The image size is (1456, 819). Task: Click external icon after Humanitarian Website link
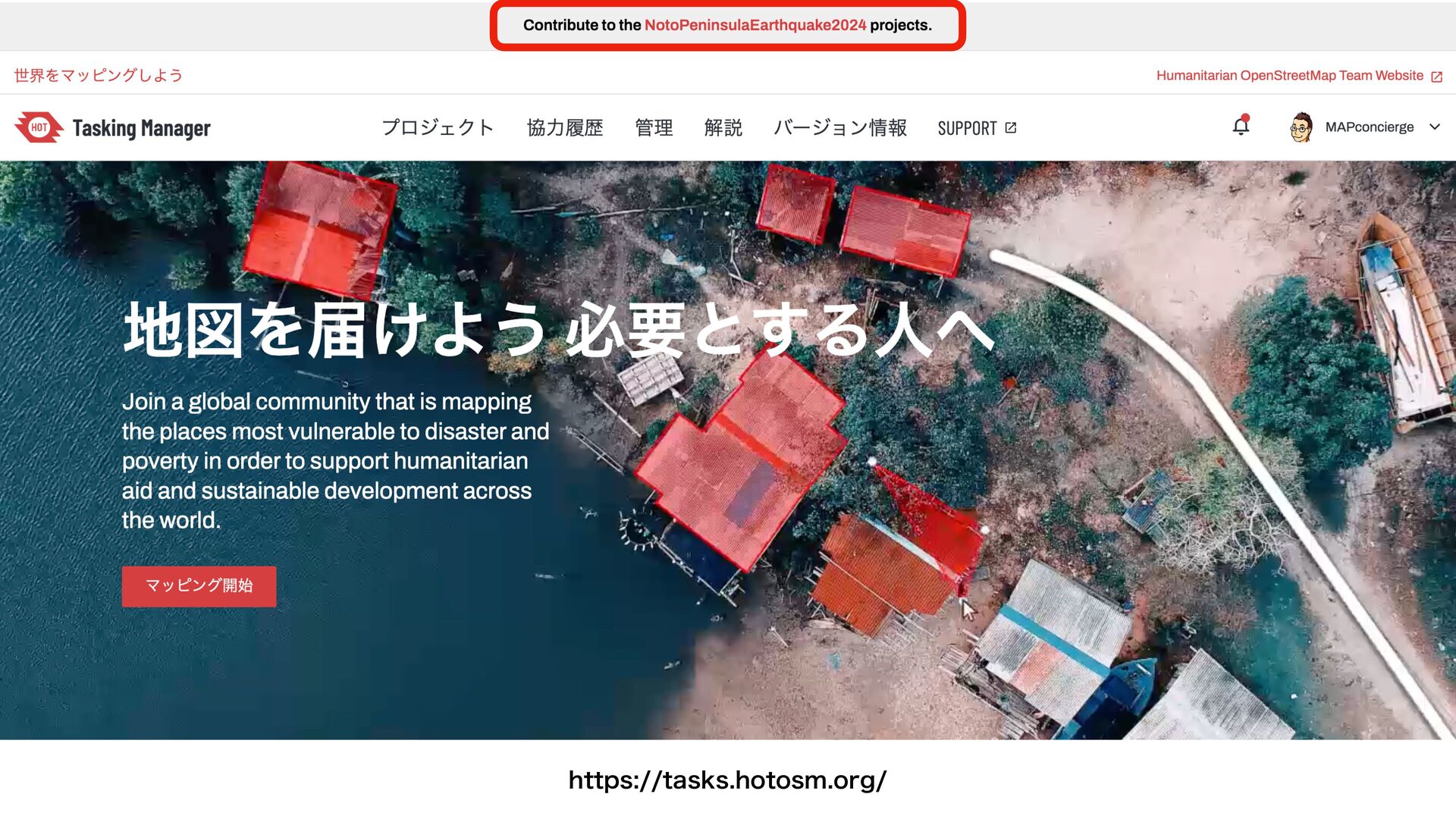pyautogui.click(x=1436, y=77)
